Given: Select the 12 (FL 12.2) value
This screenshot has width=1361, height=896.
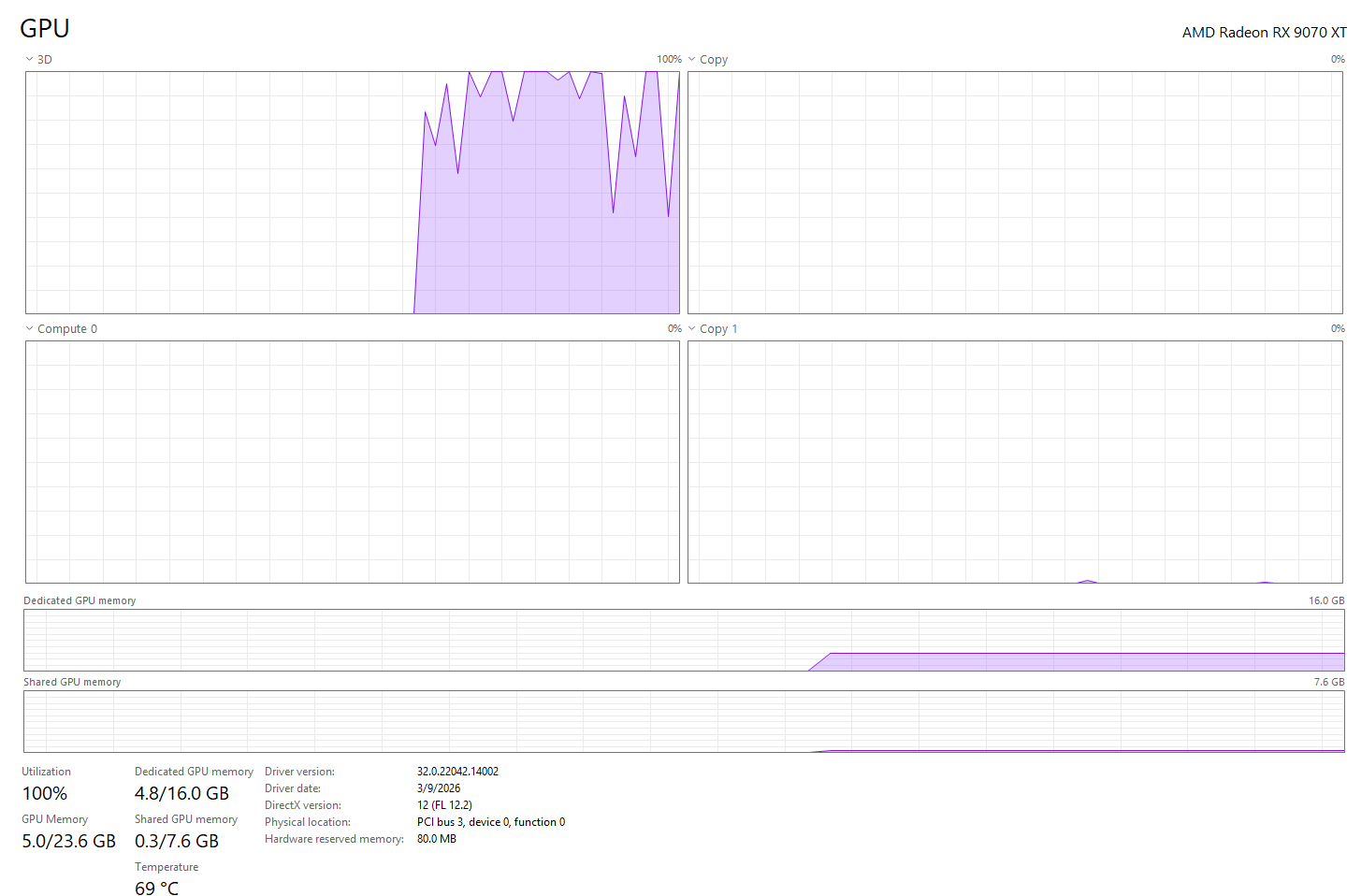Looking at the screenshot, I should coord(444,805).
